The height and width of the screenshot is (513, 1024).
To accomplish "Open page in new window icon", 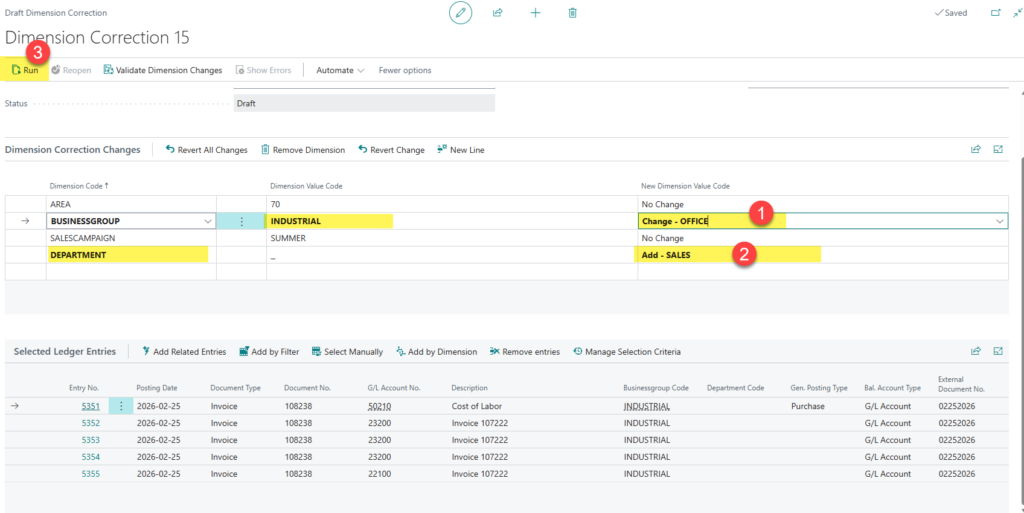I will point(995,13).
